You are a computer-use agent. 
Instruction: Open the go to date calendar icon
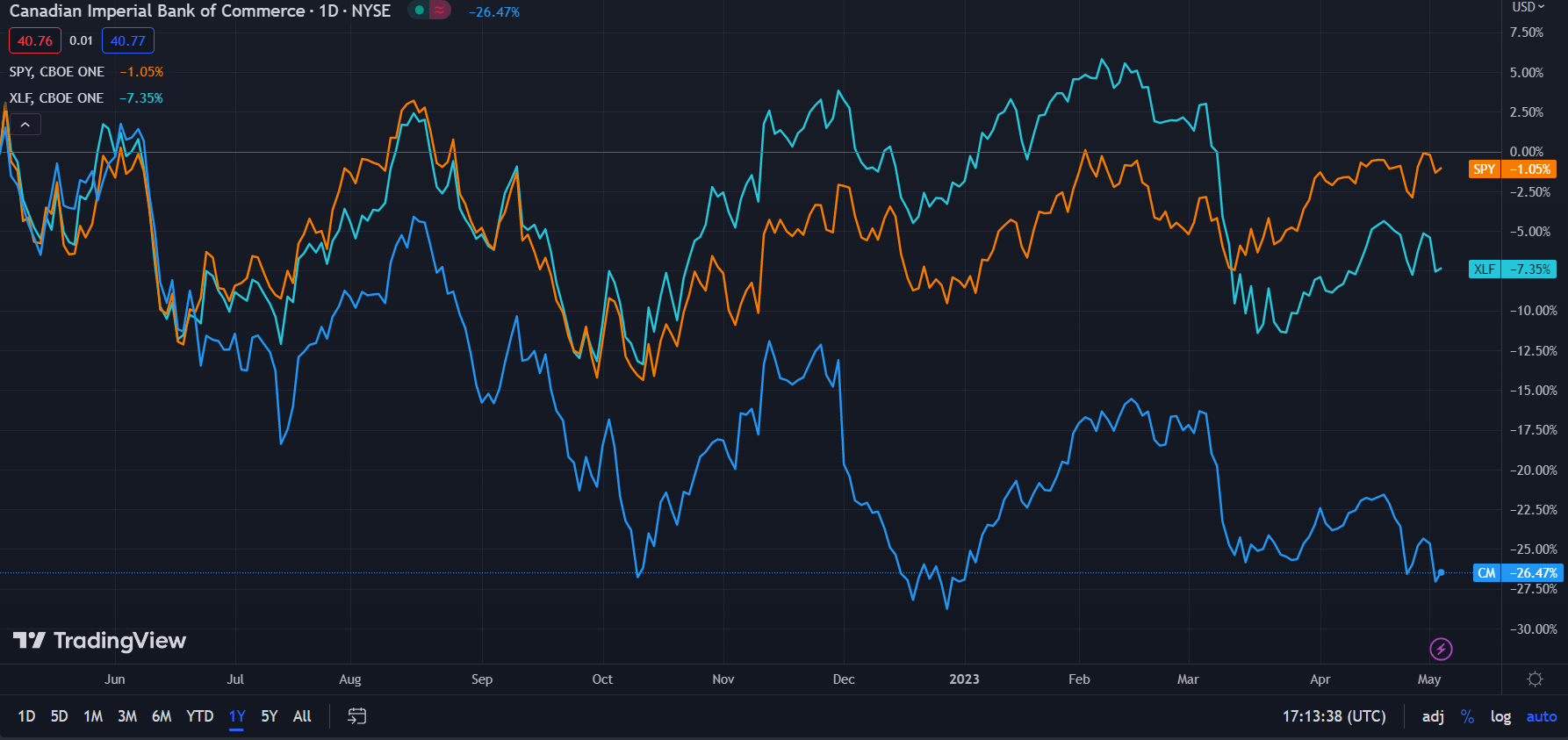click(356, 716)
